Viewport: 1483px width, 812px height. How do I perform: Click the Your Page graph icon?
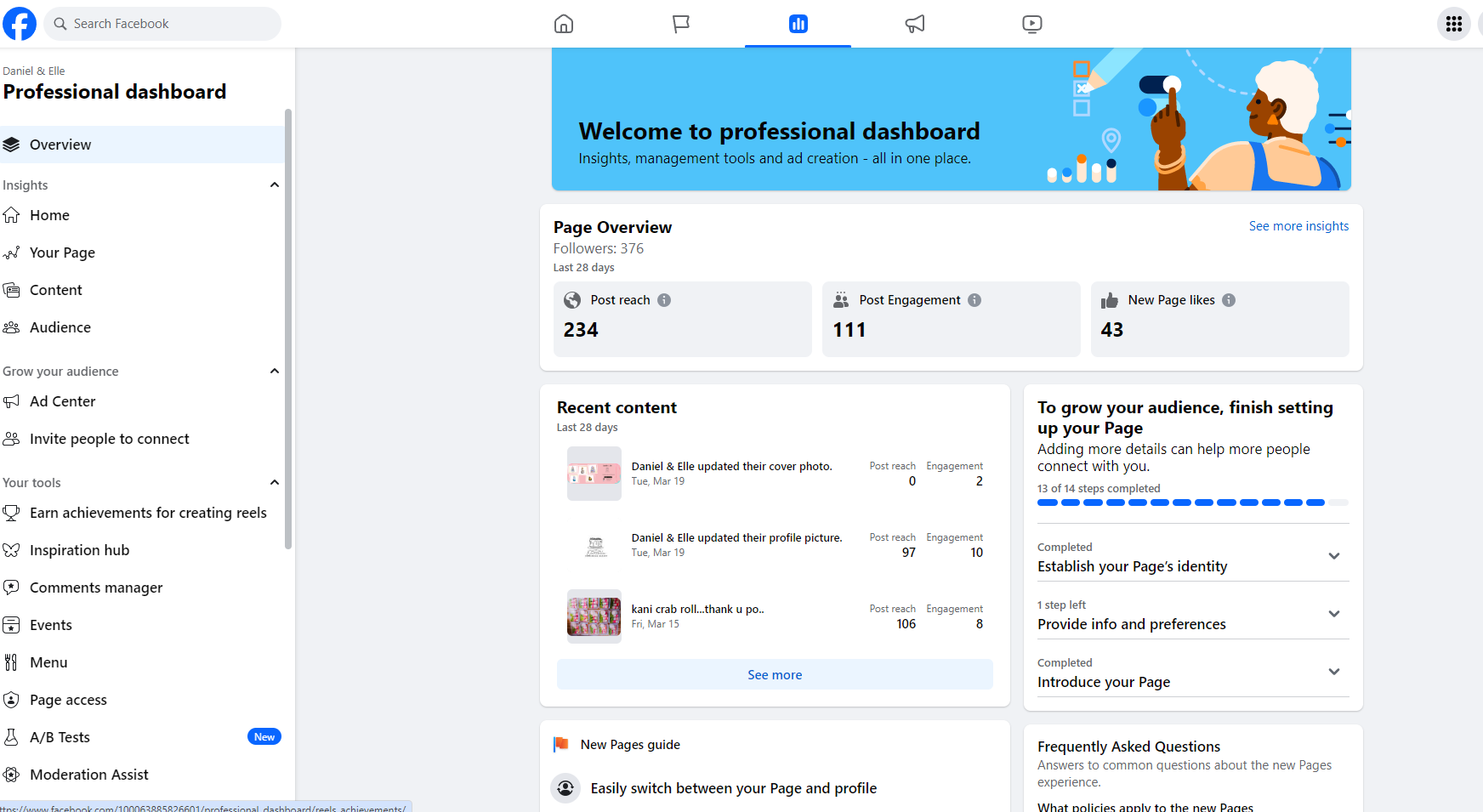(x=11, y=253)
